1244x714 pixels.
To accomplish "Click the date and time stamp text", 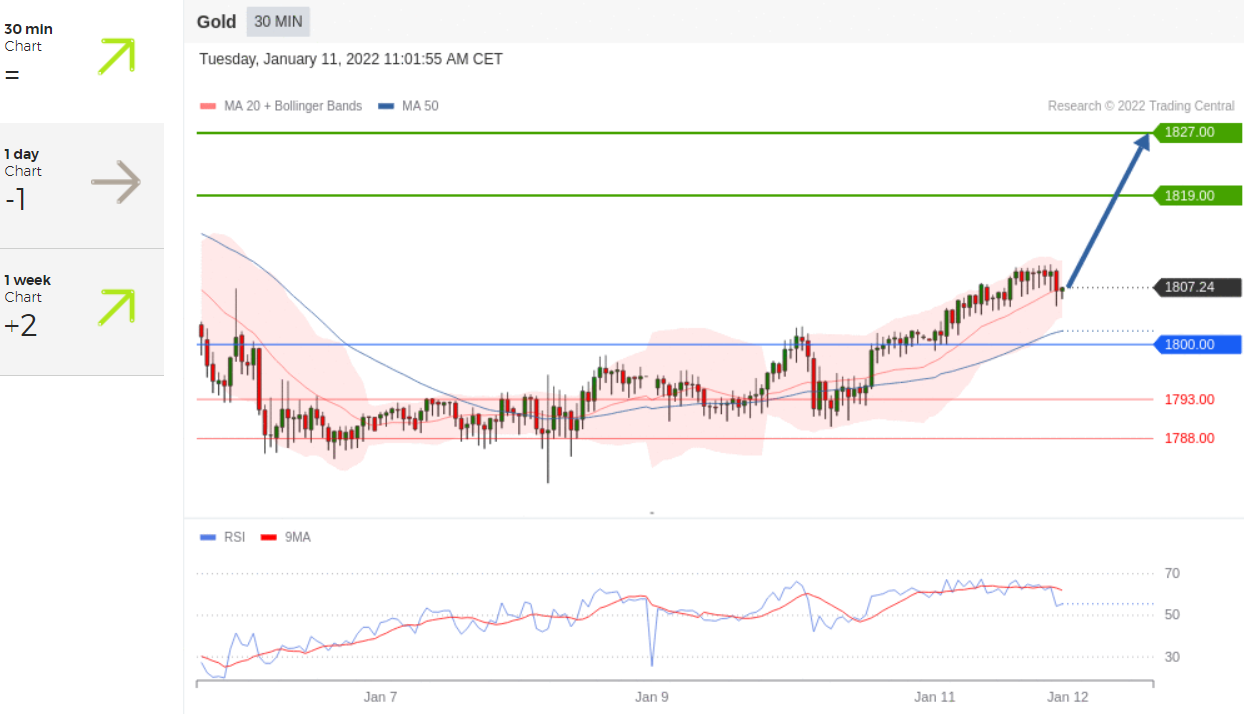I will pyautogui.click(x=351, y=59).
